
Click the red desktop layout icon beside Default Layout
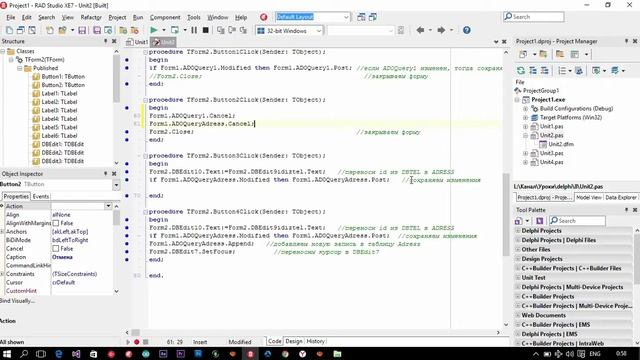coord(264,17)
